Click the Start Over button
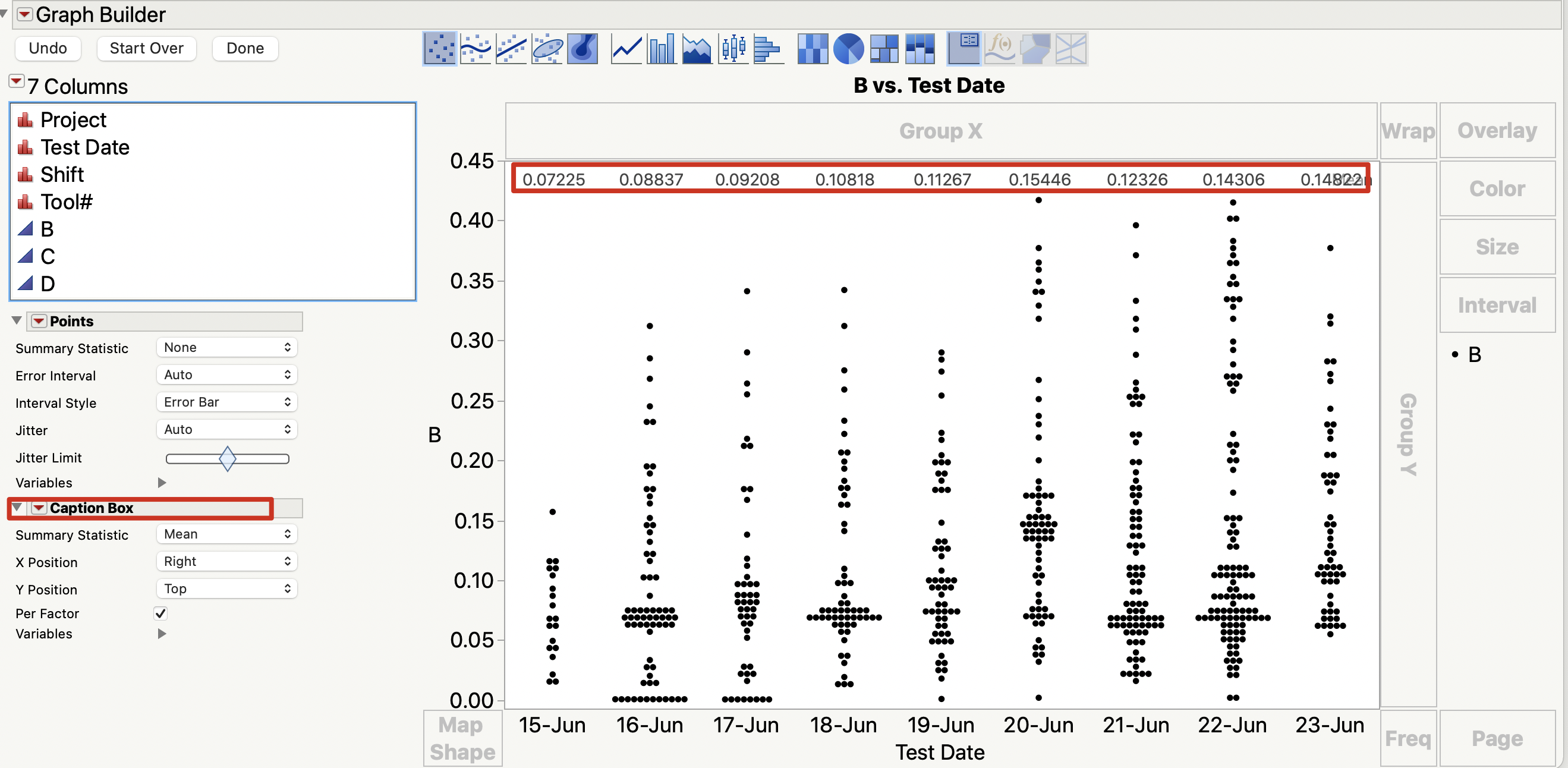The height and width of the screenshot is (768, 1568). tap(146, 48)
